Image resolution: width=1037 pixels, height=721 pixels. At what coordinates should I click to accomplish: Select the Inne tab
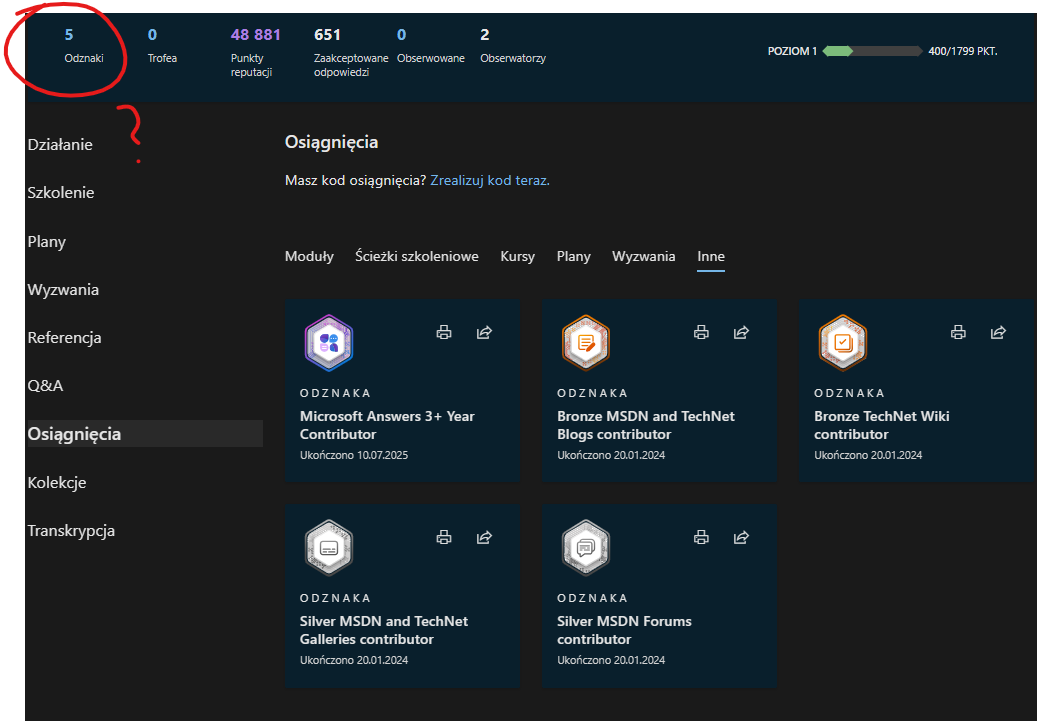point(711,257)
